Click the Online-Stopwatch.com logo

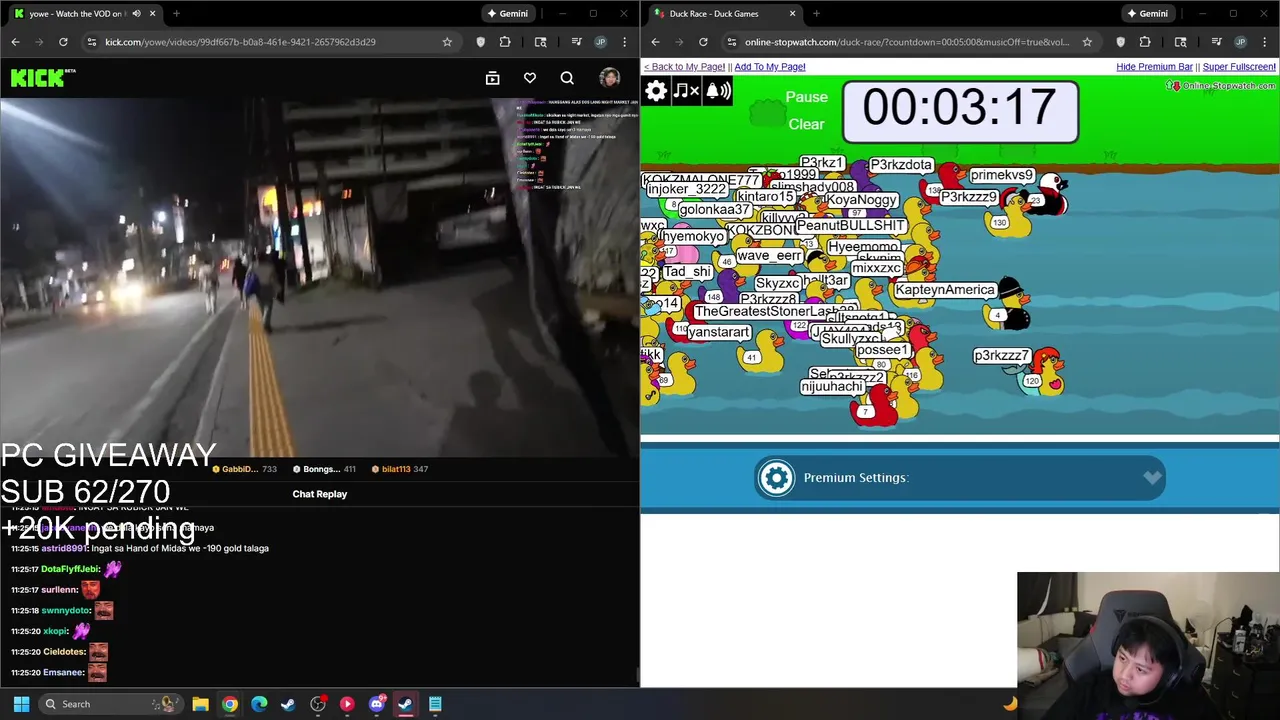pyautogui.click(x=1221, y=86)
